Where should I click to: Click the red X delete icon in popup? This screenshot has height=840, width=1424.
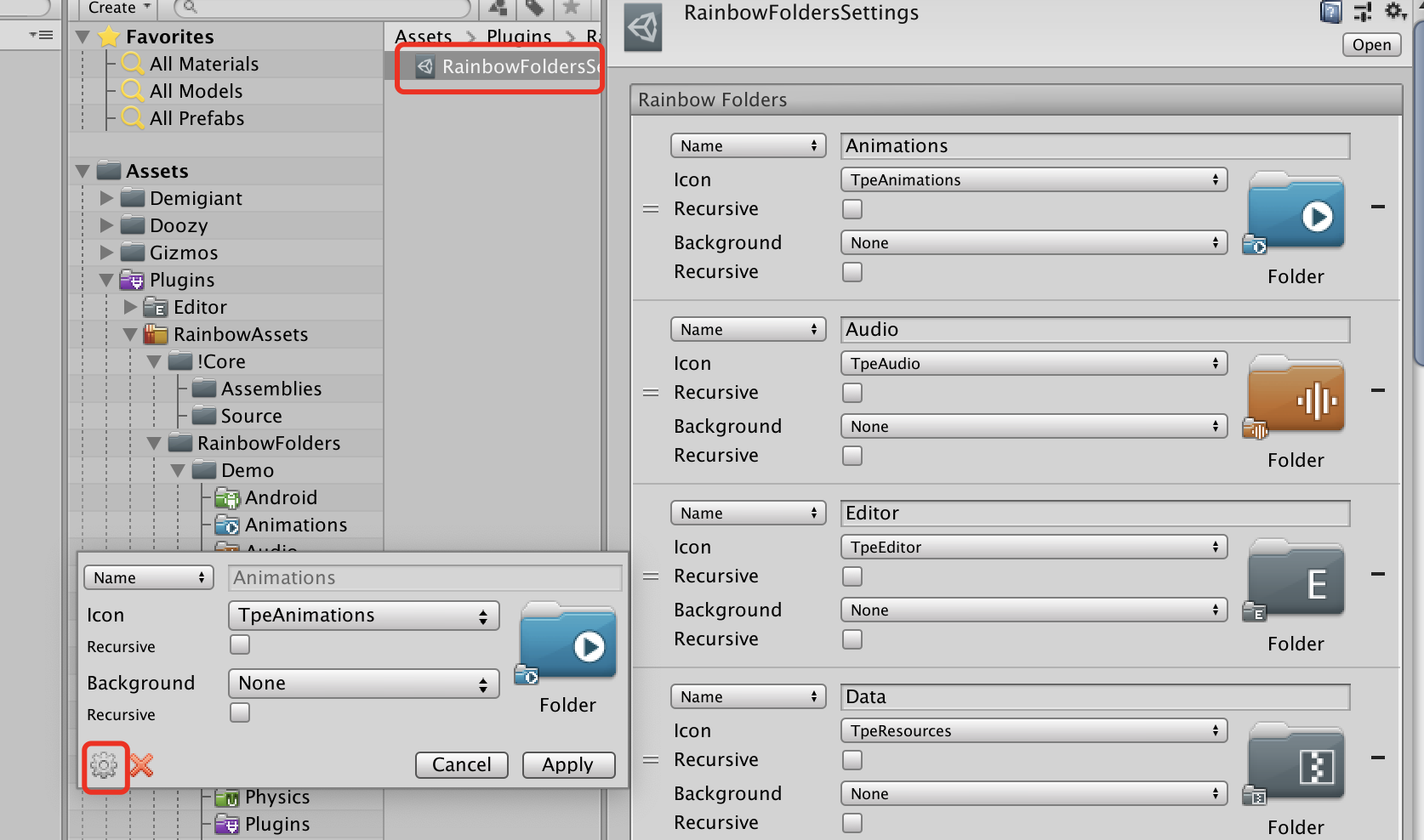click(141, 765)
